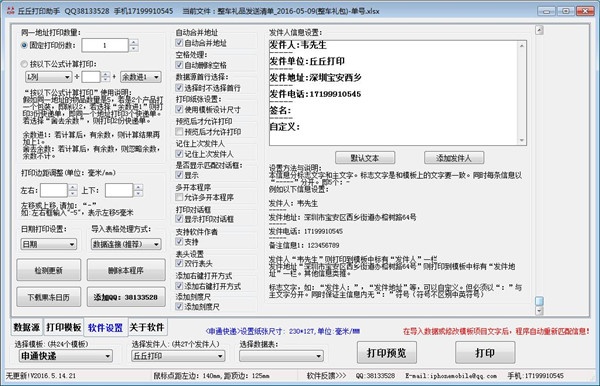This screenshot has height=386, width=600.
Task: Click 发件电话:17199910545 line in text area
Action: click(x=315, y=94)
